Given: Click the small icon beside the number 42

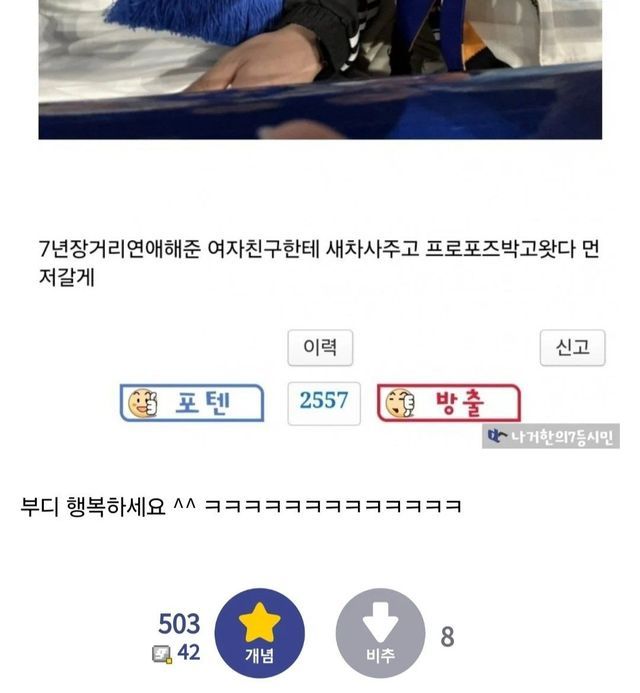Looking at the screenshot, I should 162,654.
